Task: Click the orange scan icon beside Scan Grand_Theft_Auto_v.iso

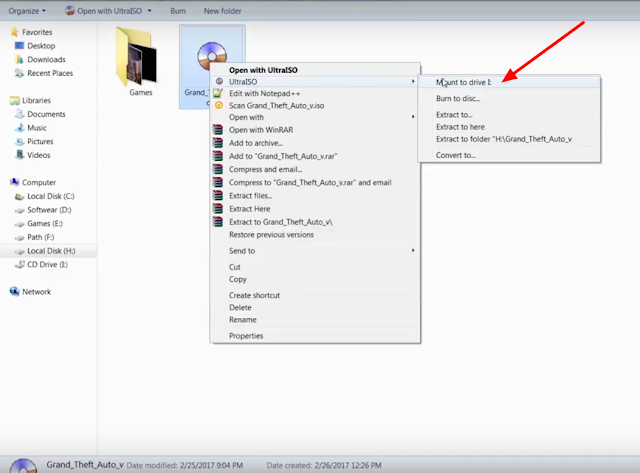Action: tap(219, 105)
